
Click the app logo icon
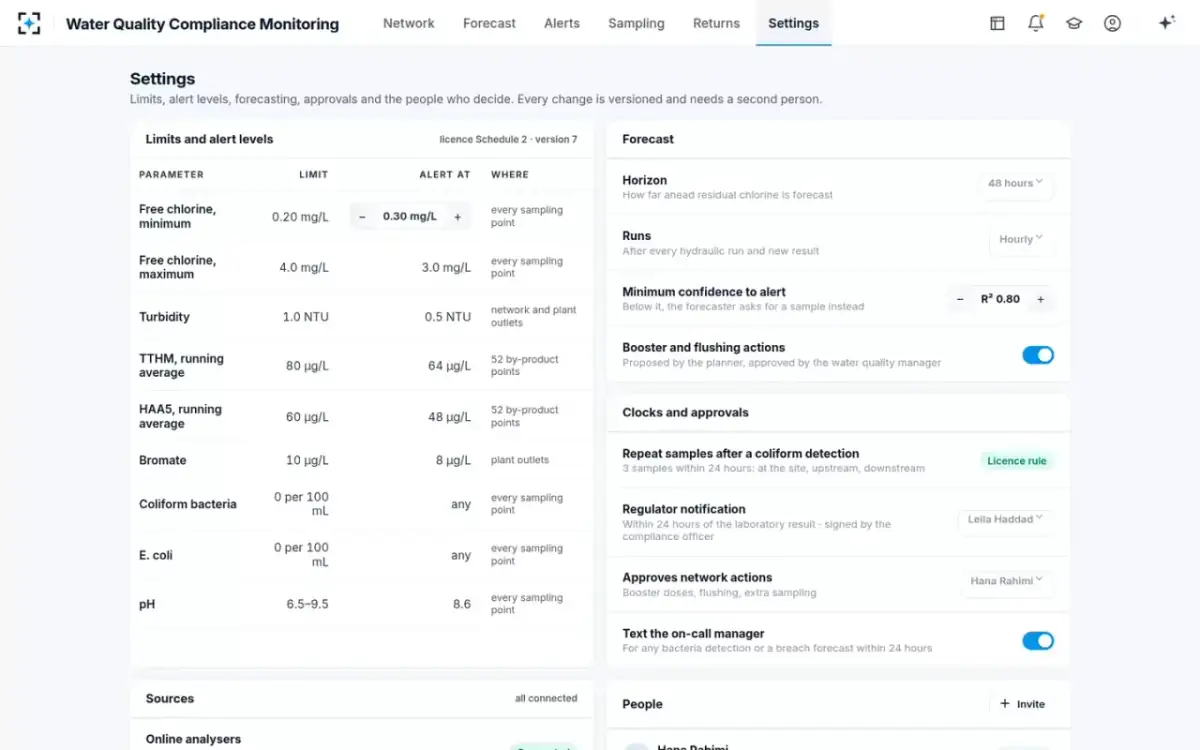29,23
